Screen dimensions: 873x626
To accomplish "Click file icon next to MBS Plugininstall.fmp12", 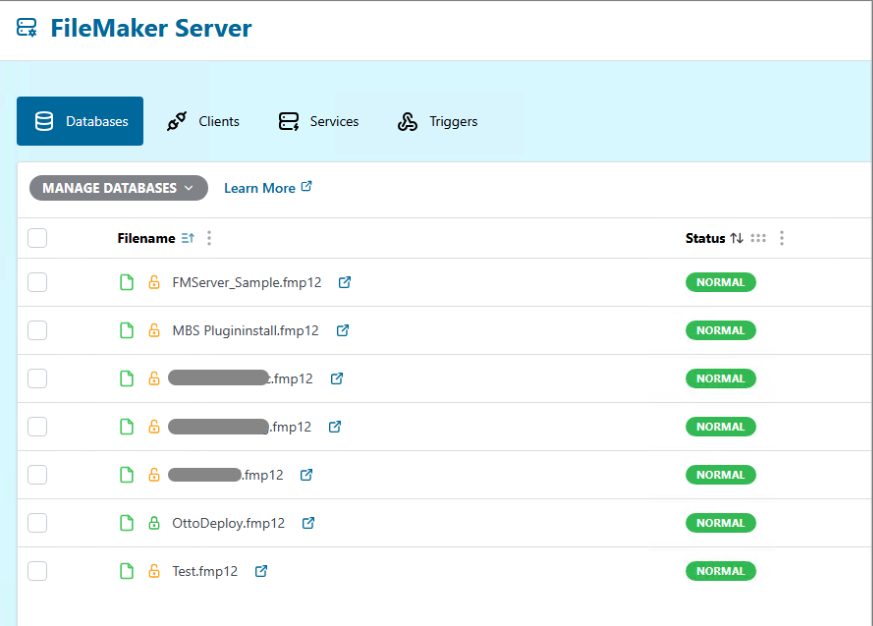I will tap(127, 330).
